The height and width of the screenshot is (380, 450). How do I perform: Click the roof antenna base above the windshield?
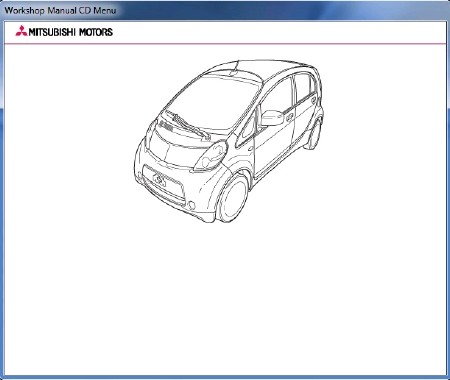[234, 71]
